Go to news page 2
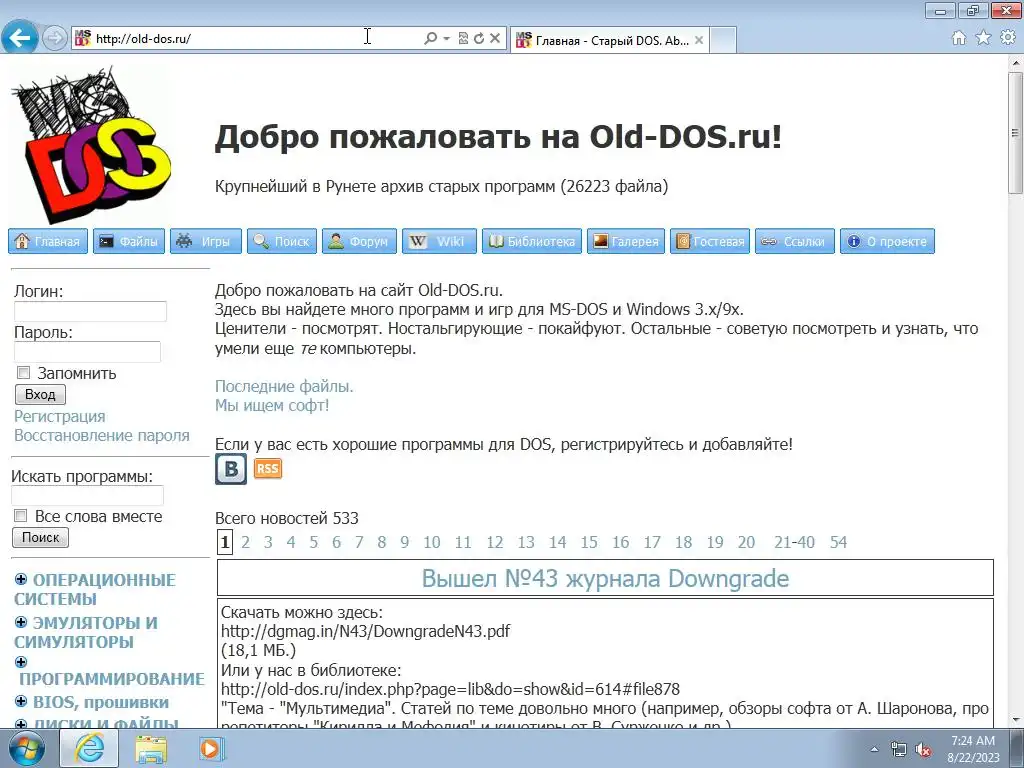 (246, 542)
